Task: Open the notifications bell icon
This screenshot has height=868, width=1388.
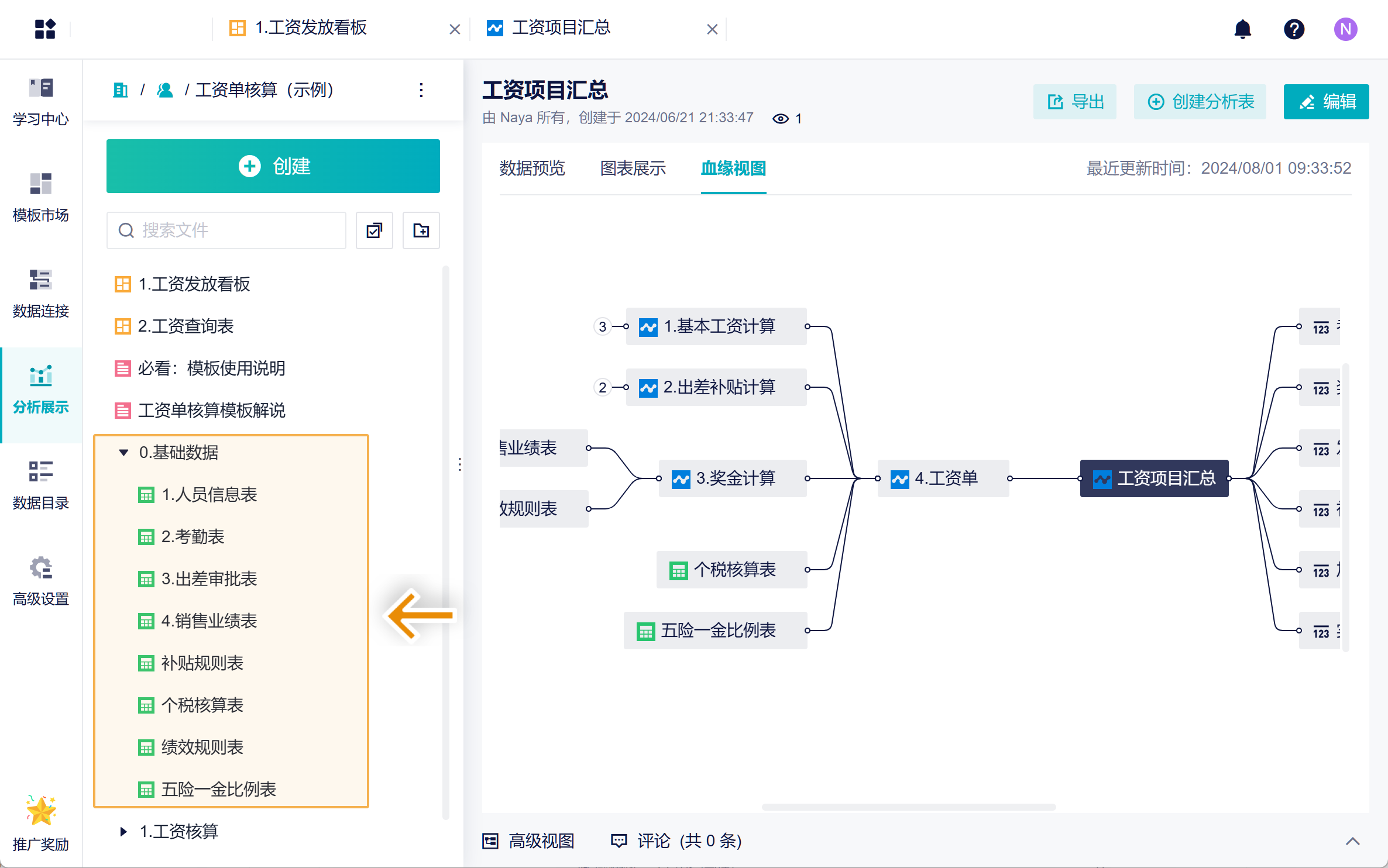Action: click(x=1242, y=29)
